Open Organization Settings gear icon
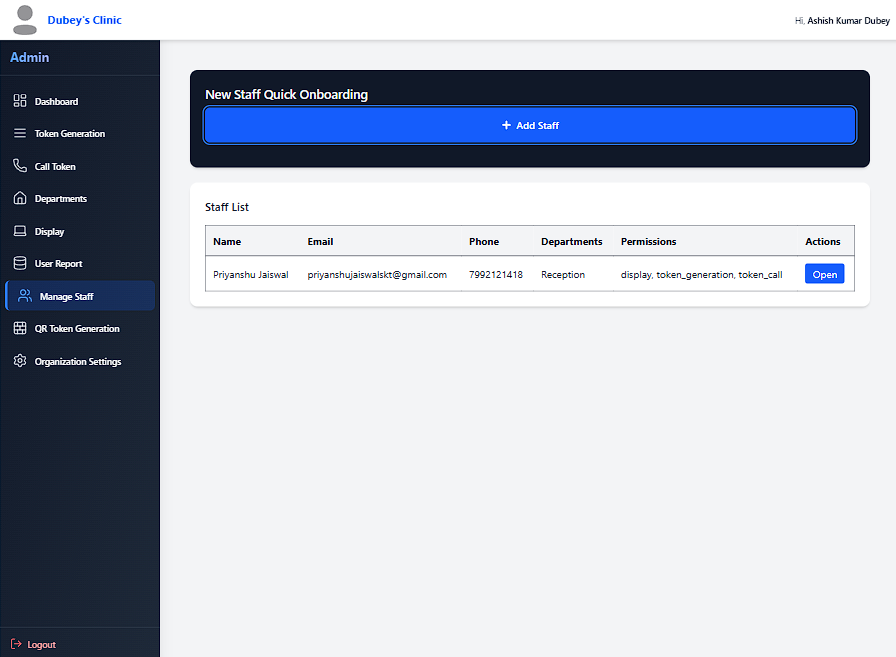Viewport: 896px width, 657px height. coord(21,361)
